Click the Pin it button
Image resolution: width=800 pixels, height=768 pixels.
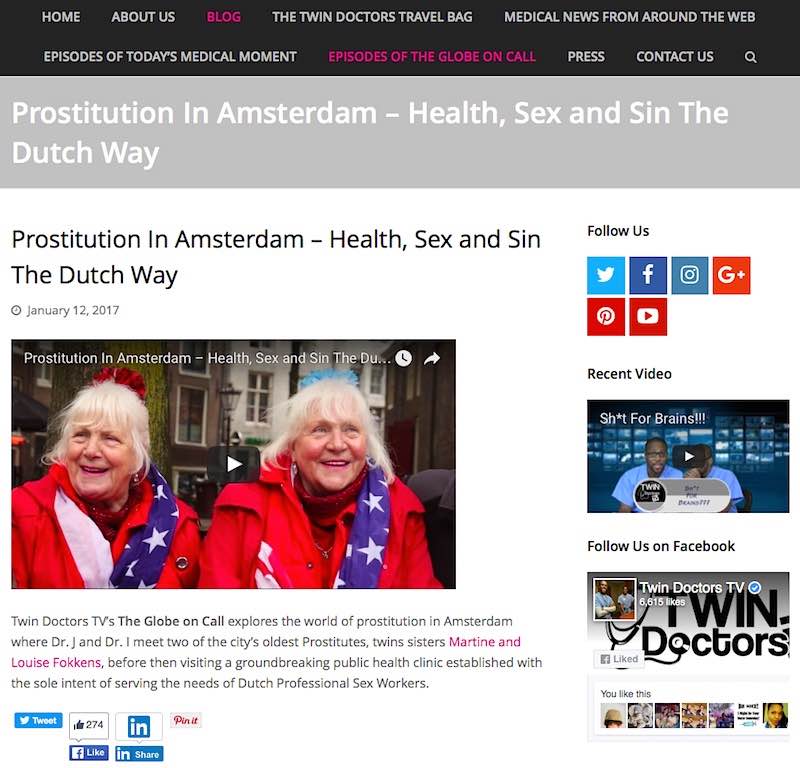[186, 720]
